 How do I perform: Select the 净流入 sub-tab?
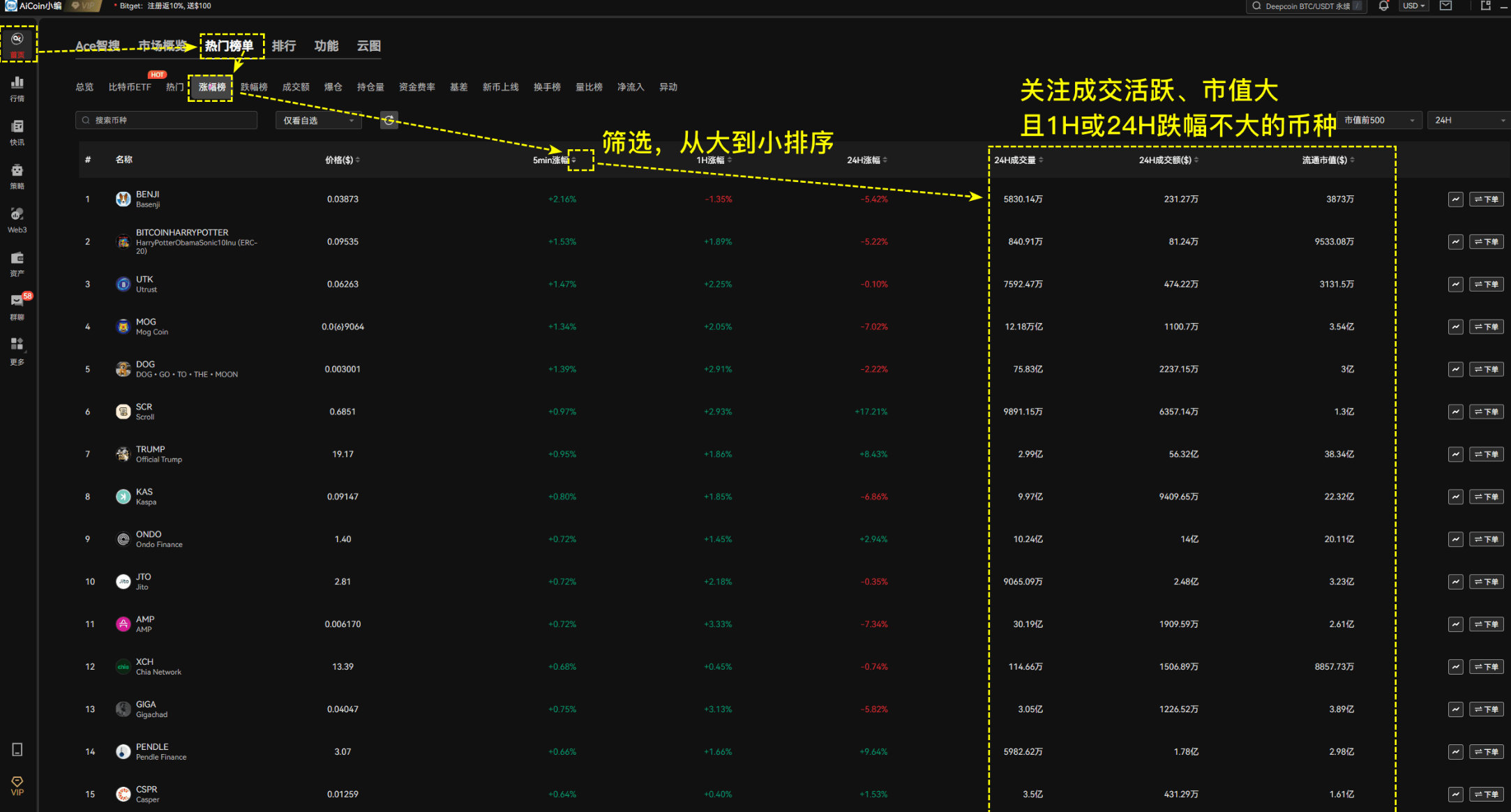(x=631, y=87)
